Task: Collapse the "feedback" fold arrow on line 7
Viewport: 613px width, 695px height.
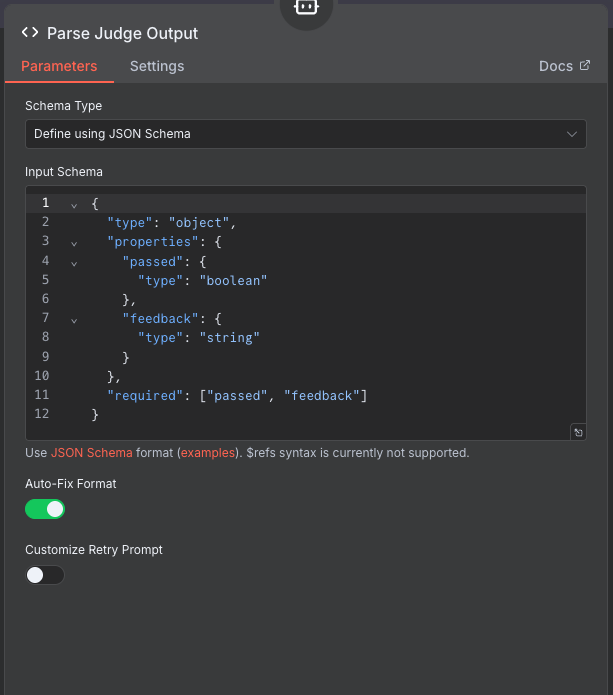Action: pos(74,320)
